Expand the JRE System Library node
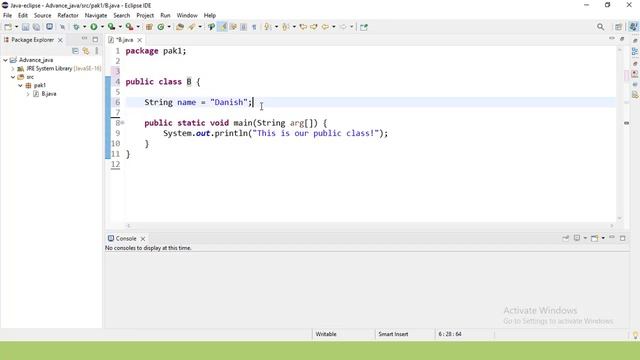The width and height of the screenshot is (640, 360). pyautogui.click(x=13, y=69)
